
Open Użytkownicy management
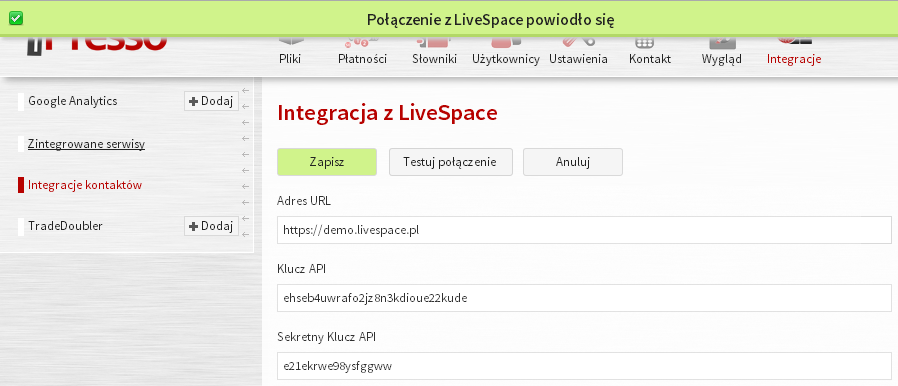tap(506, 53)
